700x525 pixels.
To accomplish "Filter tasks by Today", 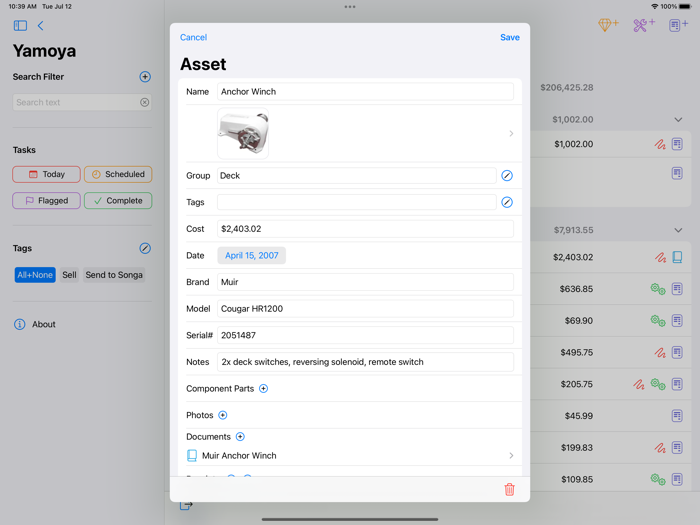I will tap(46, 174).
